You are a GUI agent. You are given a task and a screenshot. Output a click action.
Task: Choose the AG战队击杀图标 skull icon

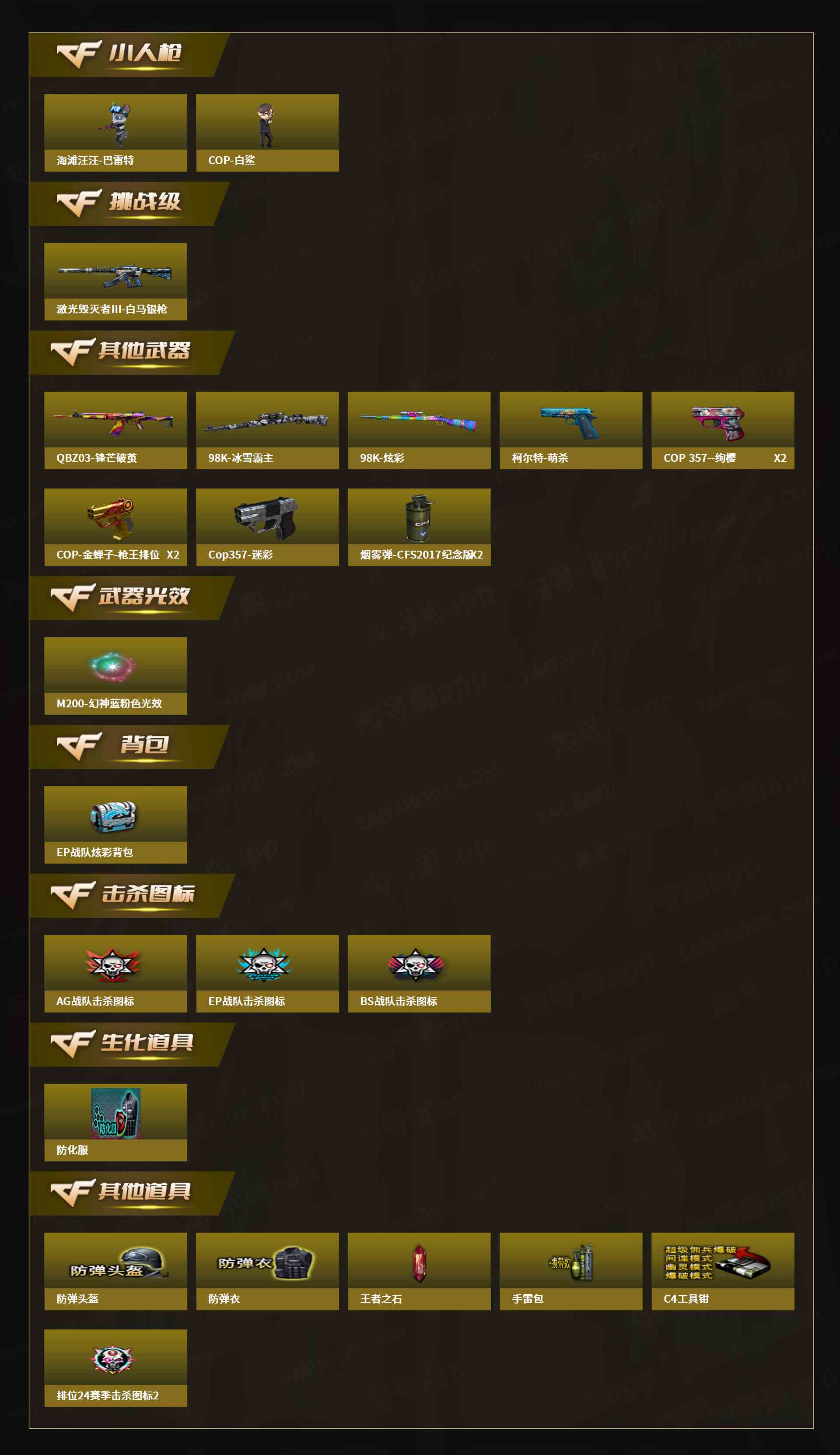(115, 974)
